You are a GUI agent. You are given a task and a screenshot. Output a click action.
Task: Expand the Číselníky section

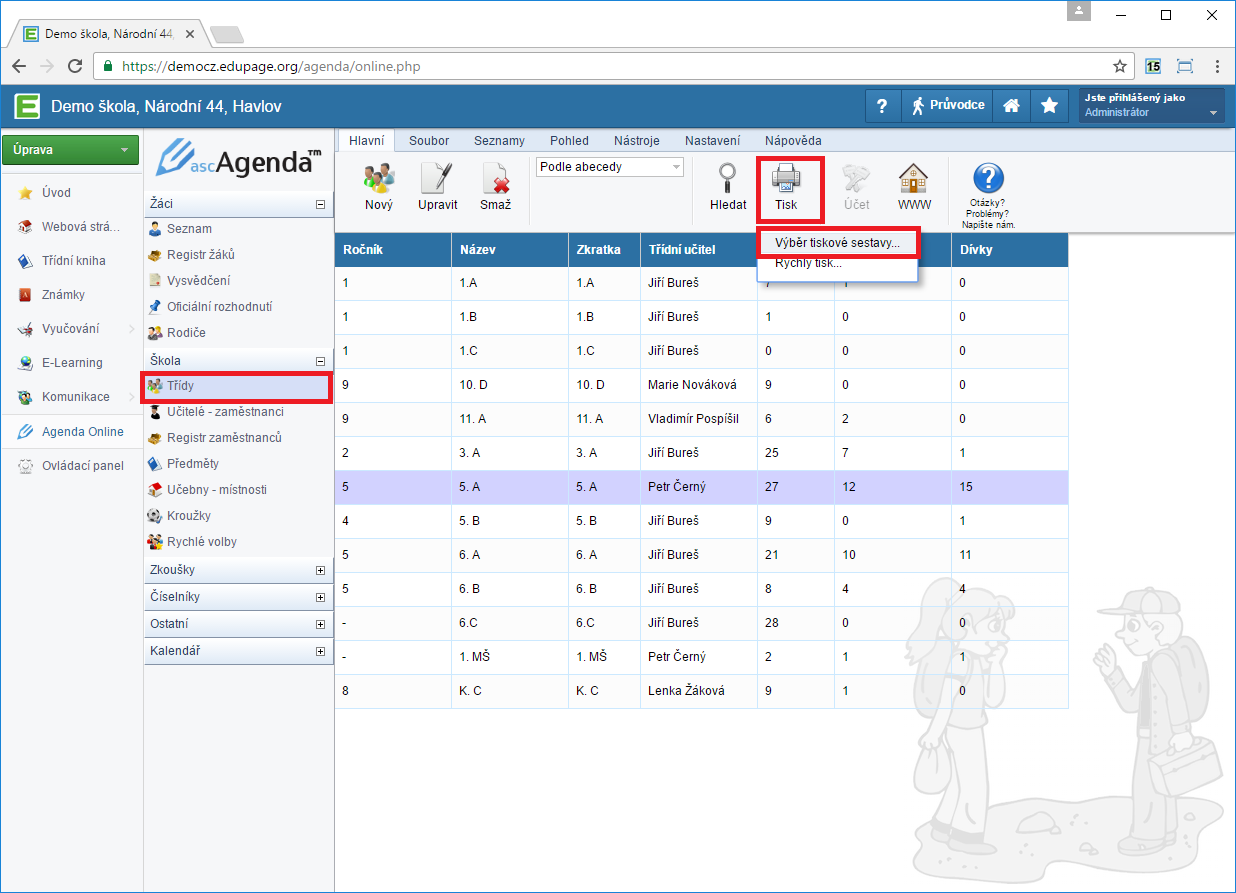pyautogui.click(x=320, y=597)
